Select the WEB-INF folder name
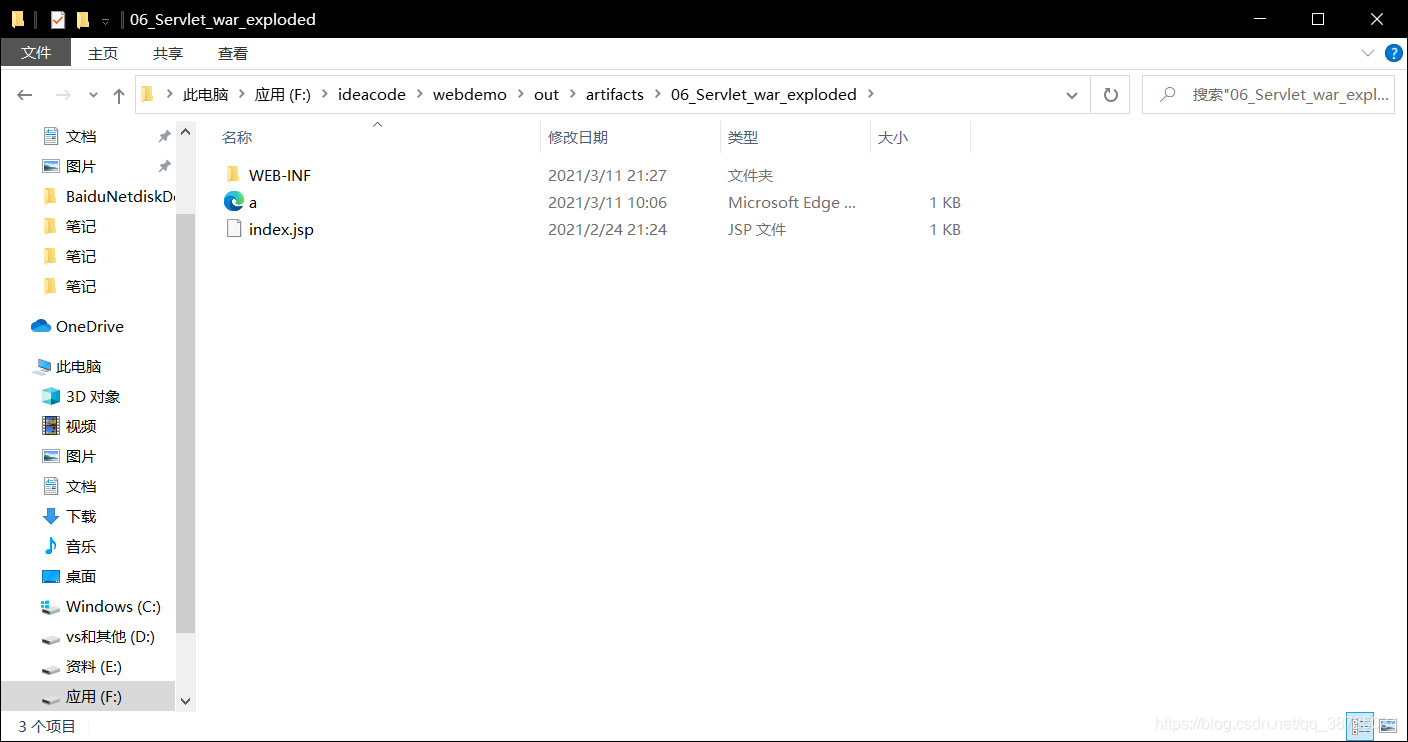This screenshot has width=1408, height=742. pos(280,175)
